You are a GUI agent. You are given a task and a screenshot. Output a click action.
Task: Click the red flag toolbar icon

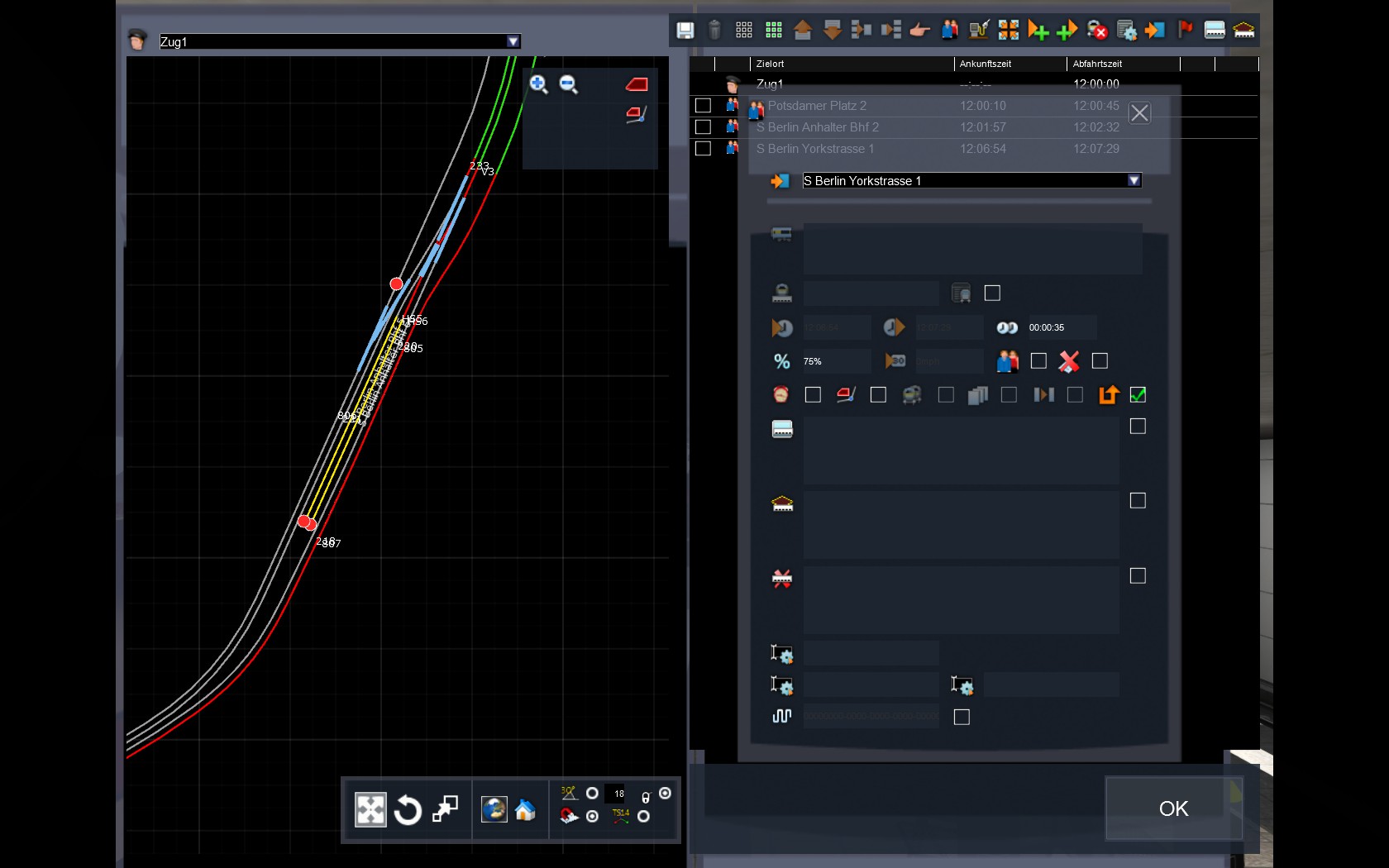1185,31
